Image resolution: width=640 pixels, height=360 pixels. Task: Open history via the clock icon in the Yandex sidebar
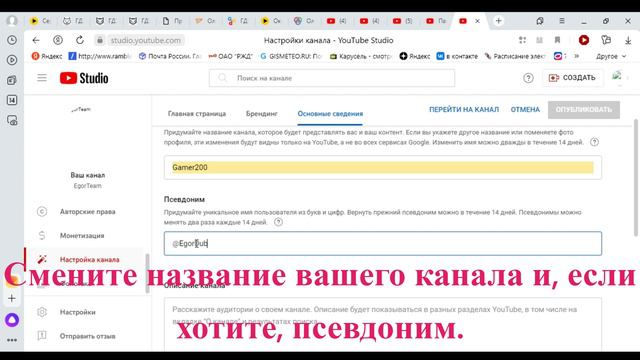[12, 40]
